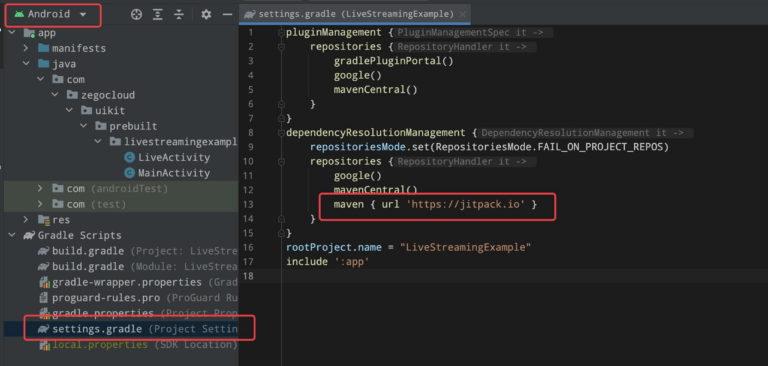Select the prebuilt package icon
This screenshot has height=366, width=768.
(101, 126)
